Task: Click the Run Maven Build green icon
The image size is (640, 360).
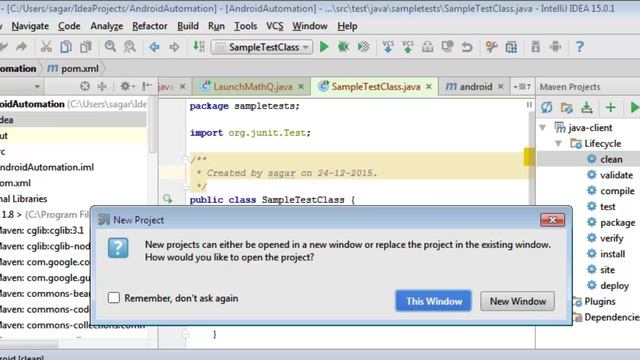Action: tap(634, 107)
